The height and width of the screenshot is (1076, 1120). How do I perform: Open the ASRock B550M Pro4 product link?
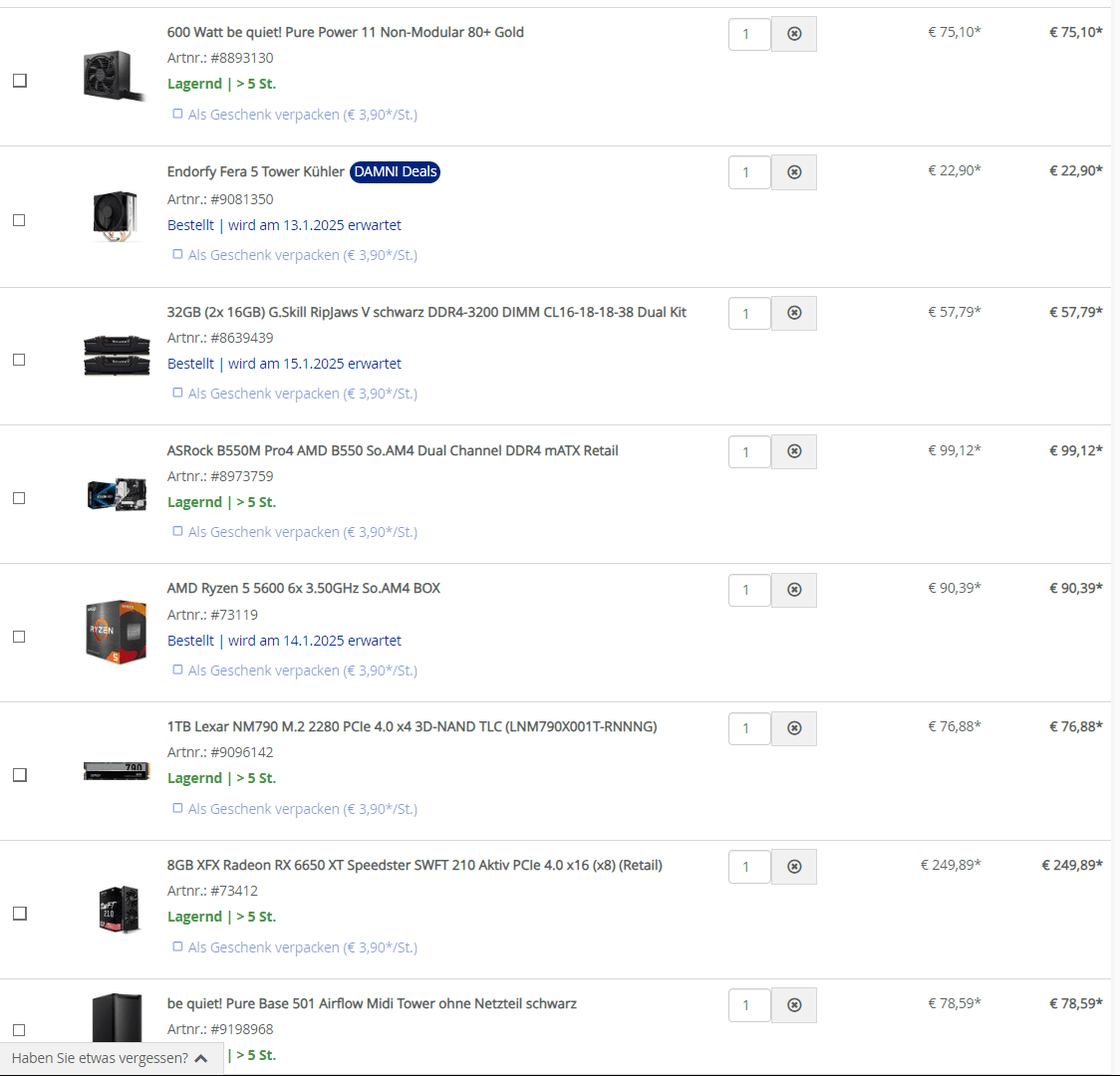[x=393, y=450]
